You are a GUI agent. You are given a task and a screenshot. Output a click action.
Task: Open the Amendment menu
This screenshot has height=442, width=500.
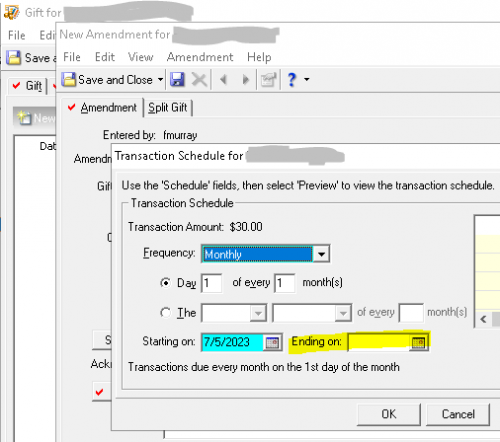coord(200,57)
